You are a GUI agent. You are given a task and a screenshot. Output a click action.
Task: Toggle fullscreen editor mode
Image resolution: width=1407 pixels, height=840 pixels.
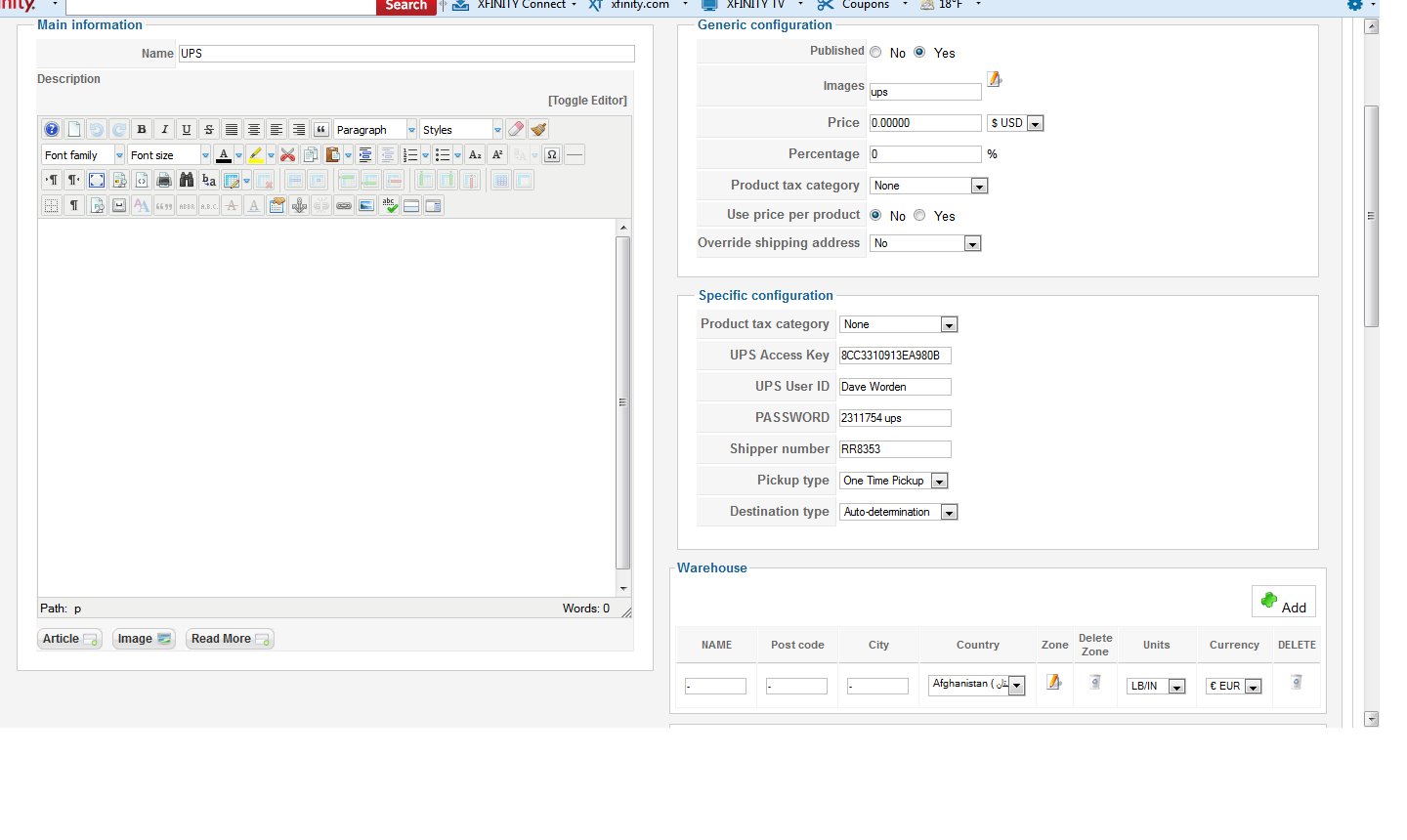click(97, 180)
